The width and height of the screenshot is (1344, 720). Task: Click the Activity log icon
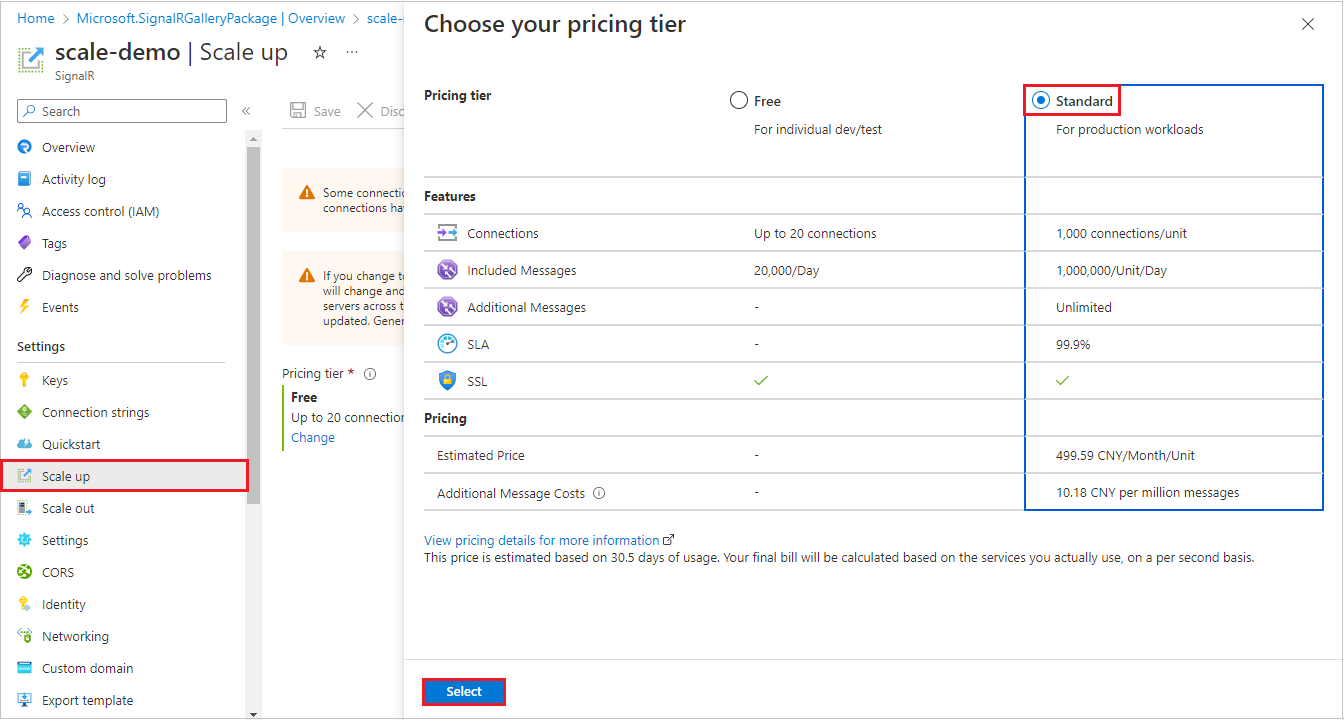point(25,179)
